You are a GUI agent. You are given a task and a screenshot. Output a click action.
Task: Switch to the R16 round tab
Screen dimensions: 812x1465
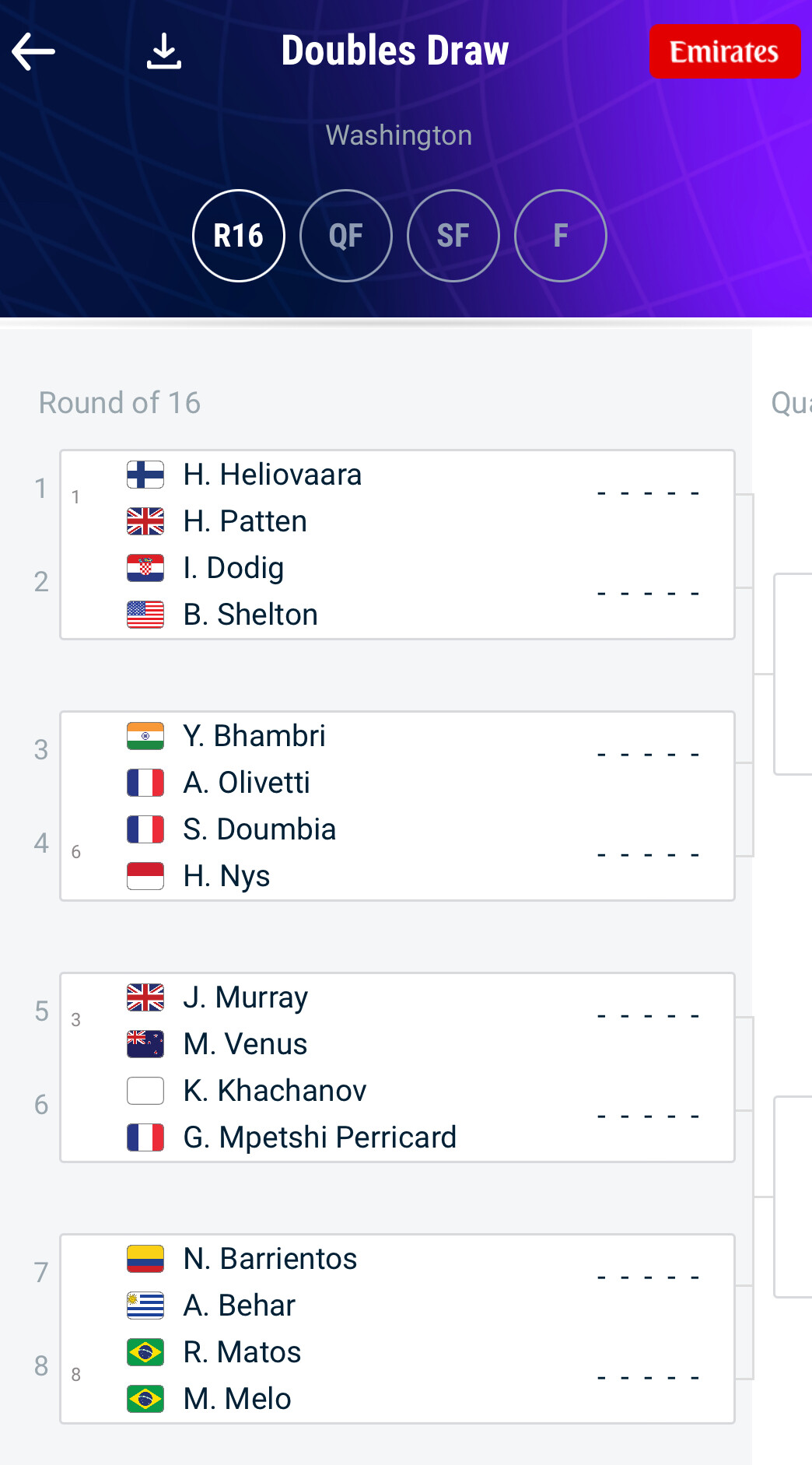pos(239,236)
